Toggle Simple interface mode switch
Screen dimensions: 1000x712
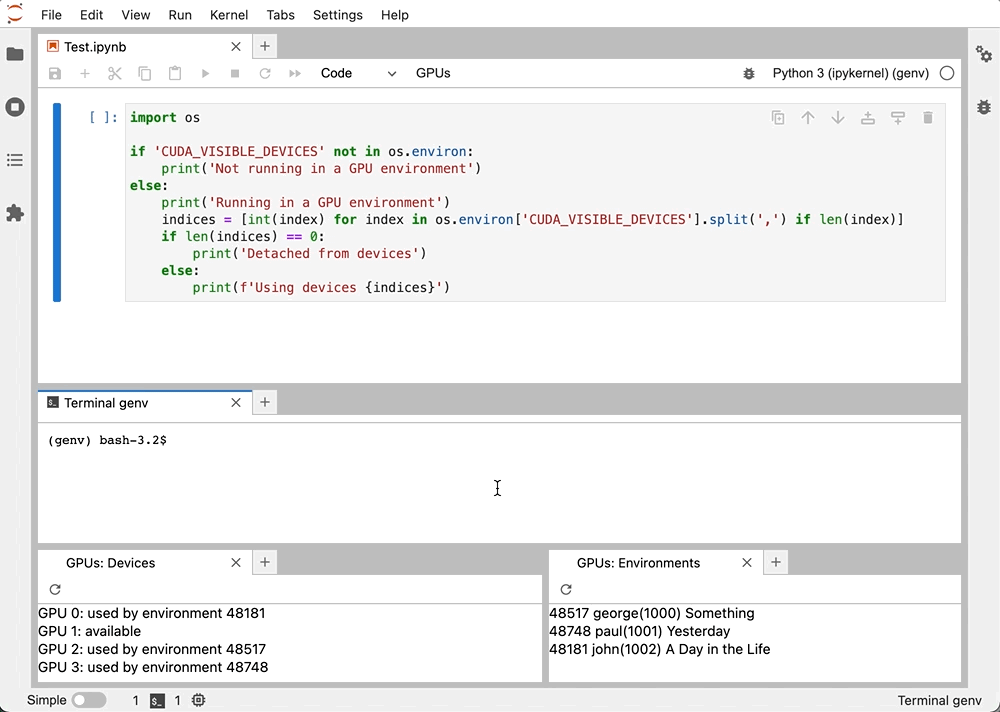[89, 701]
